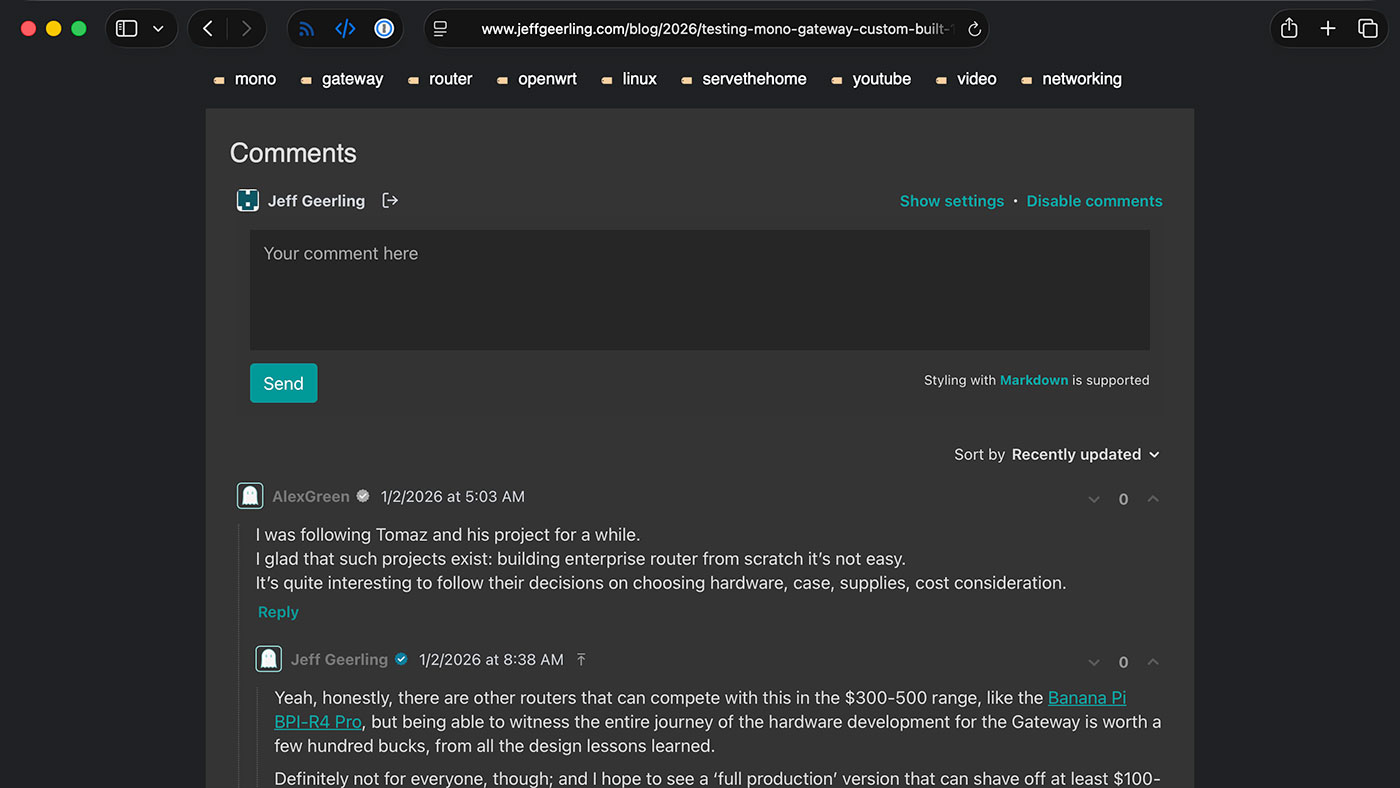
Task: Submit the comment with Send
Action: (283, 383)
